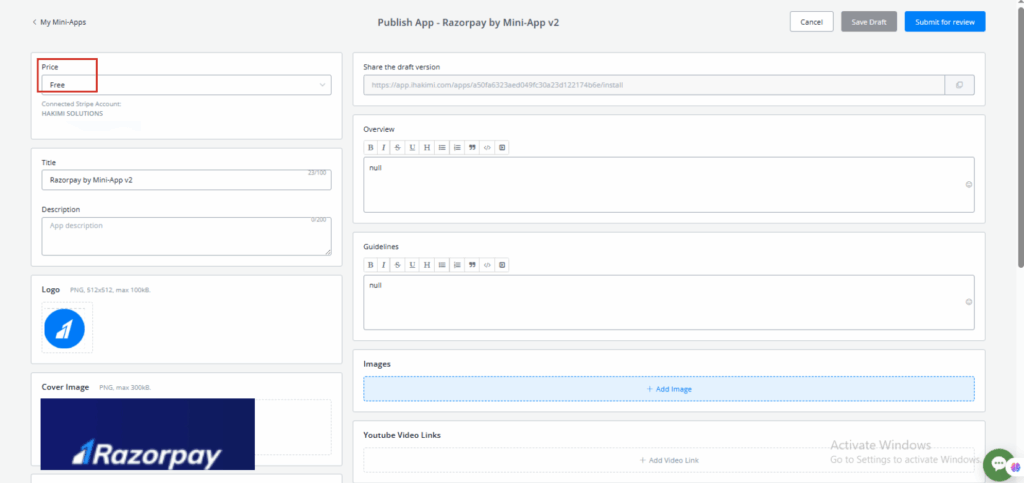Insert bullet list in Overview toolbar
The width and height of the screenshot is (1024, 483).
[x=442, y=147]
